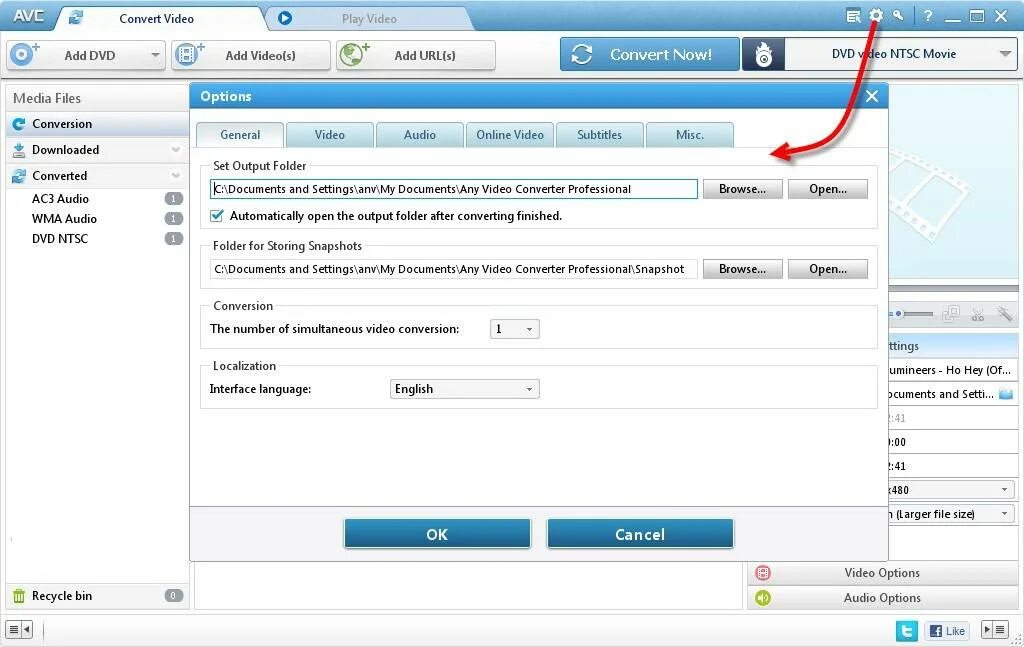Click the AVC logo icon
Image resolution: width=1024 pixels, height=647 pixels.
pos(28,16)
